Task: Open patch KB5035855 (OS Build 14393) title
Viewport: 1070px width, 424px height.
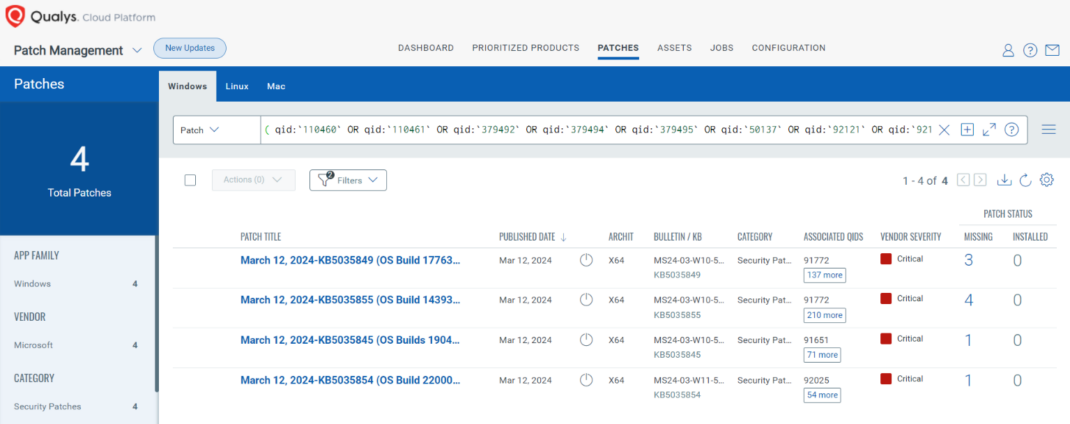Action: click(350, 300)
